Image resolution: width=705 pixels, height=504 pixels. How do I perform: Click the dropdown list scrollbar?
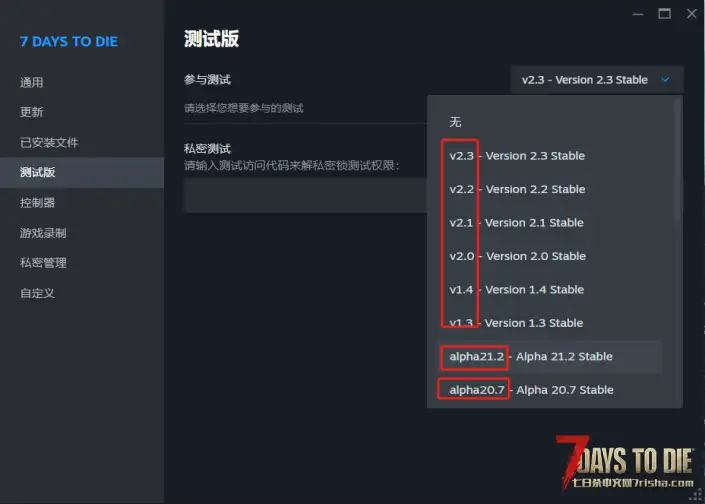click(677, 160)
